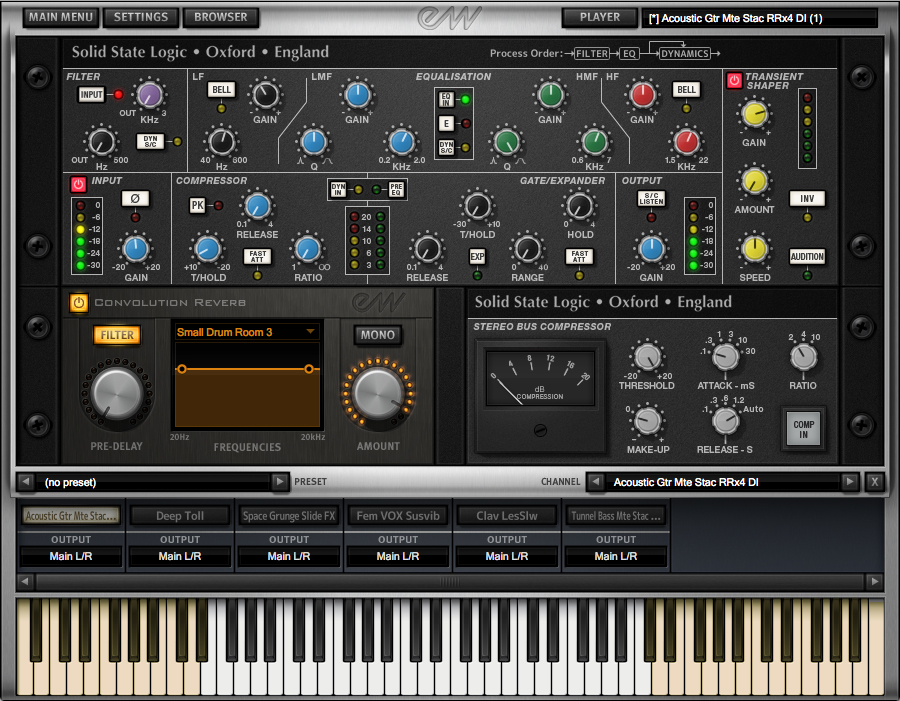Screen dimensions: 900x701
Task: Click the output S/C LISTEN button
Action: coord(651,199)
